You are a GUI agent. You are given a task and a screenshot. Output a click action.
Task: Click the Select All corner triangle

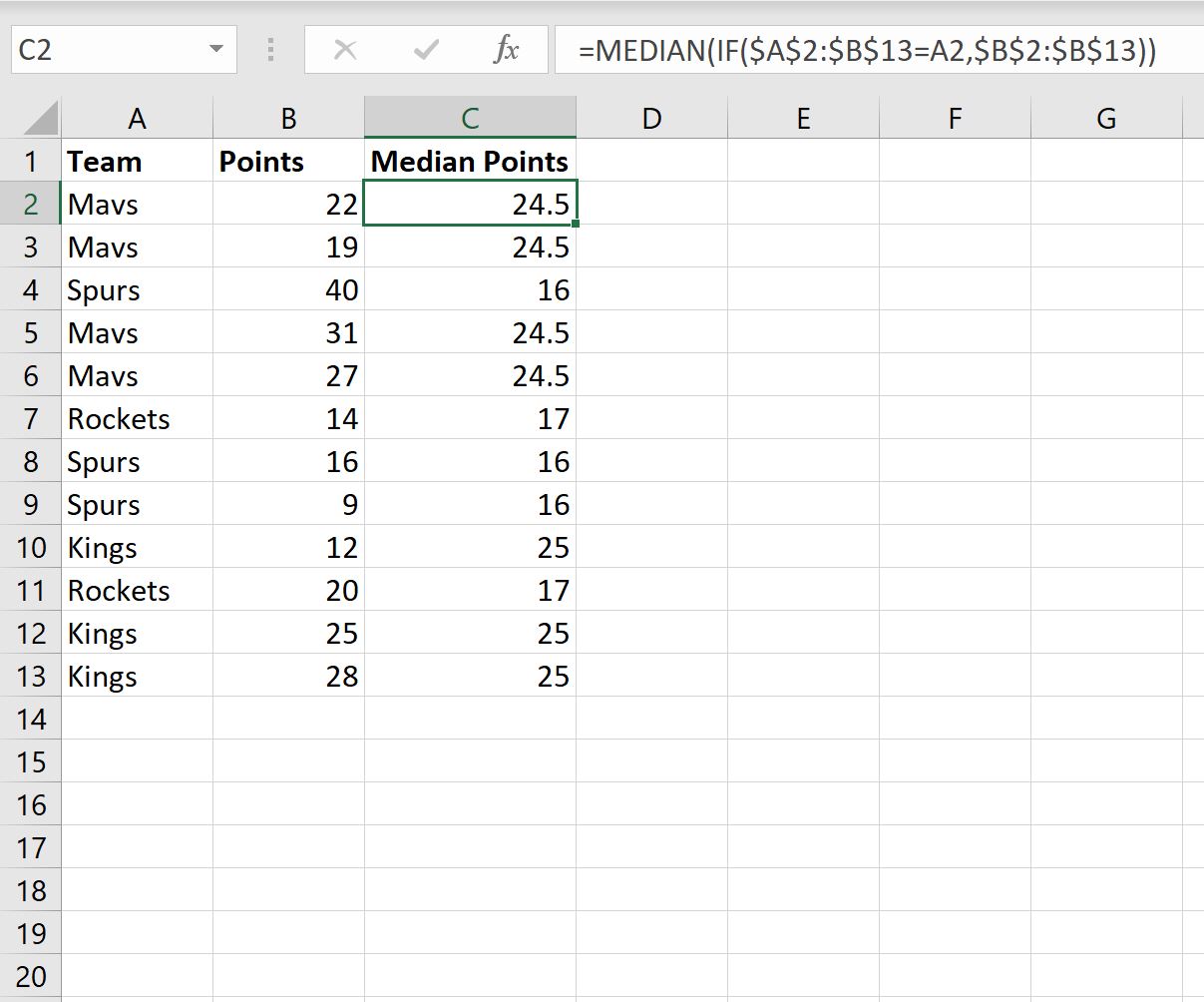40,119
